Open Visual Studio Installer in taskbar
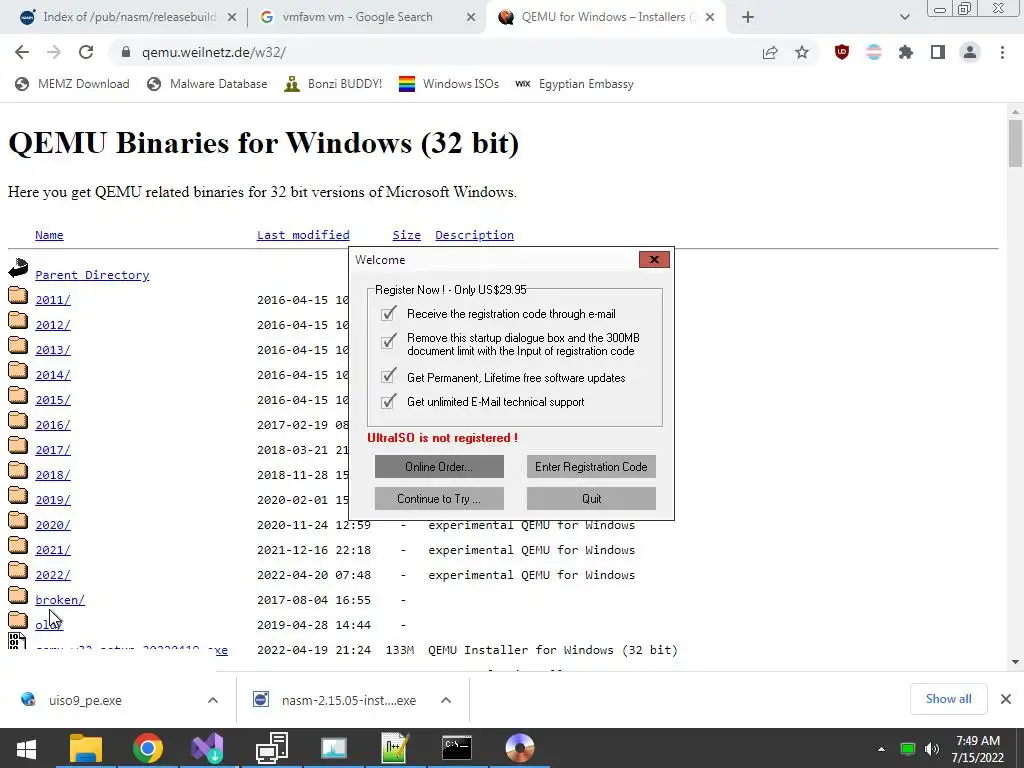1024x768 pixels. (208, 748)
